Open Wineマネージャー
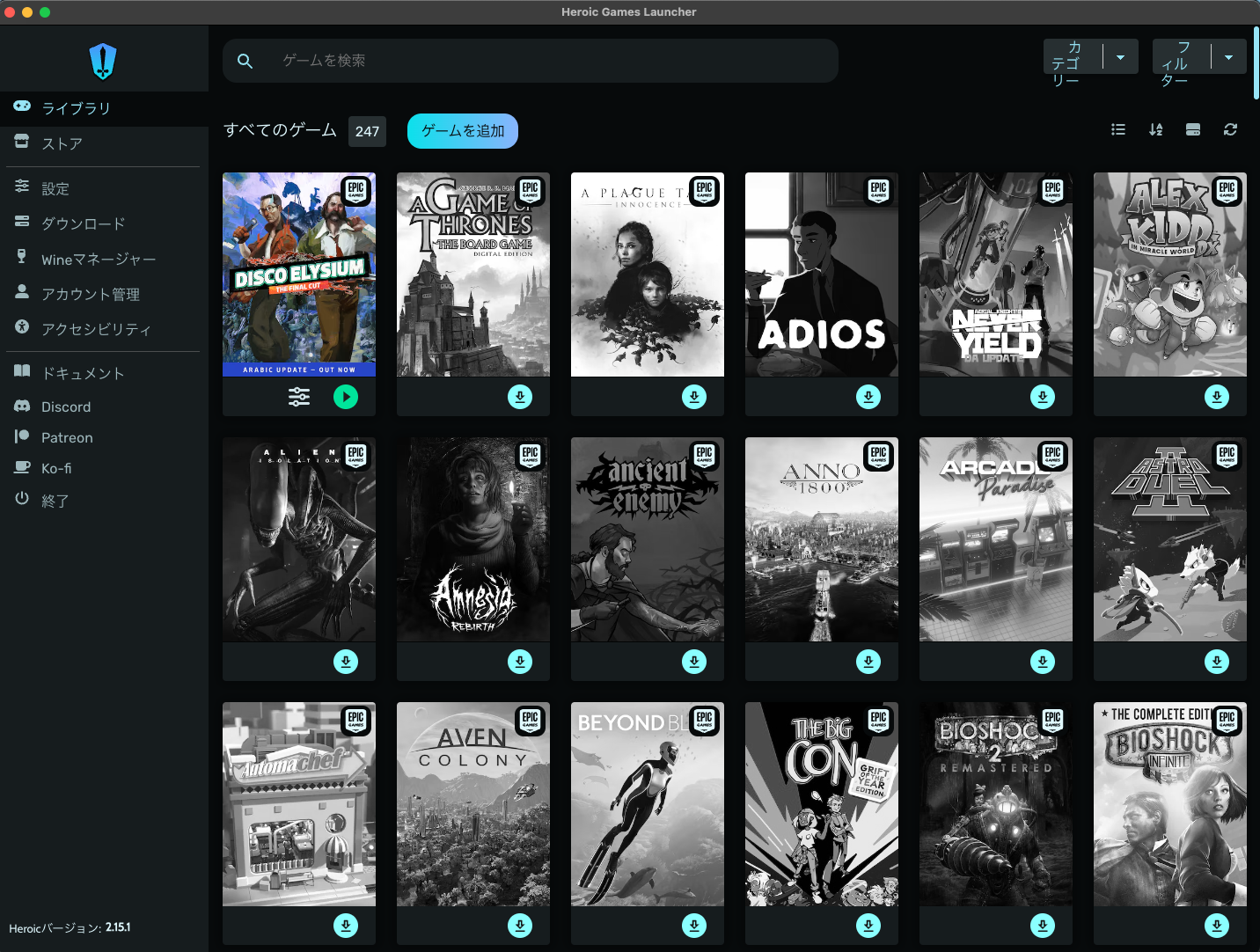 click(x=104, y=259)
